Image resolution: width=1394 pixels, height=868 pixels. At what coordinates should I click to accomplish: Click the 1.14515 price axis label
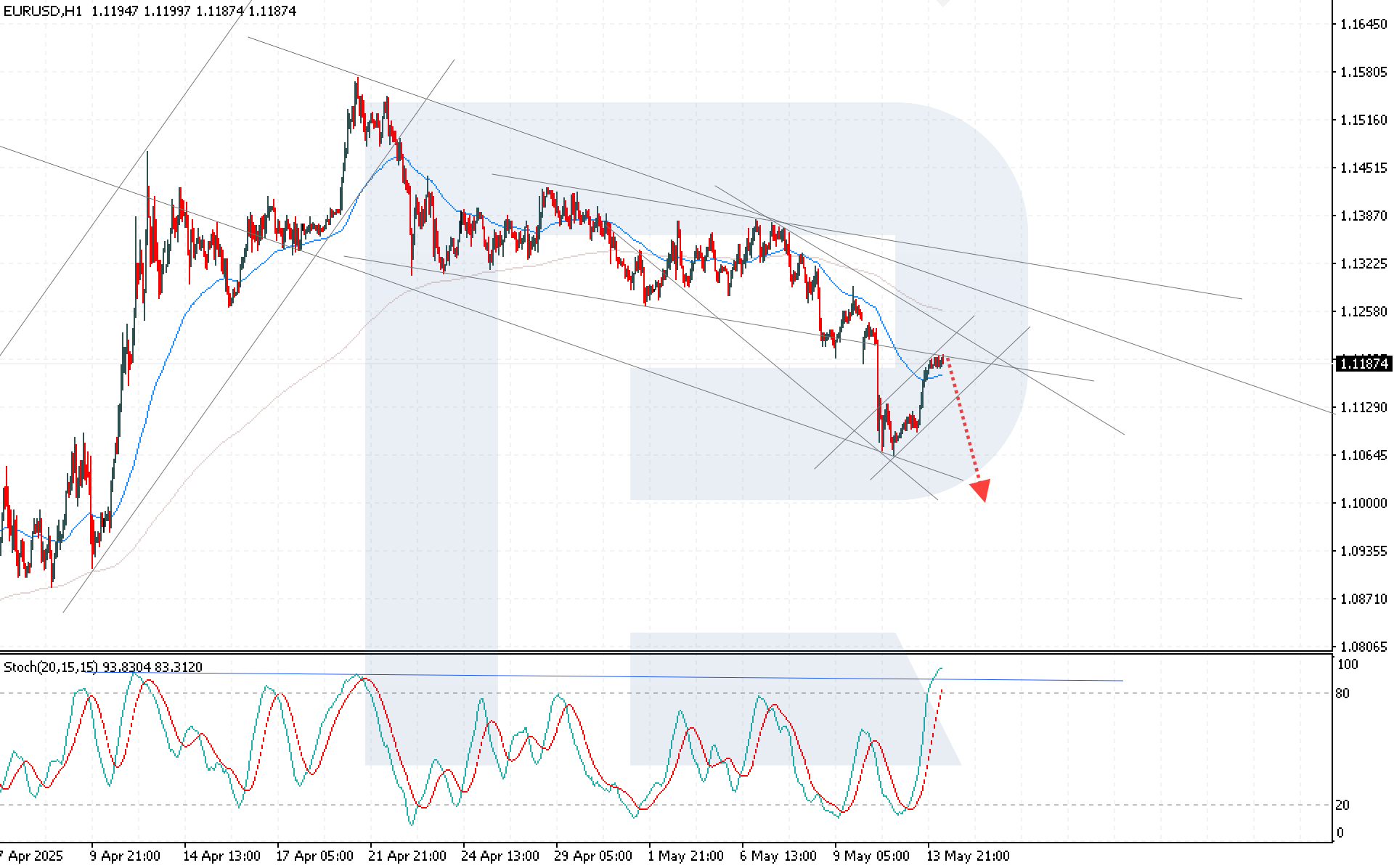tap(1364, 168)
